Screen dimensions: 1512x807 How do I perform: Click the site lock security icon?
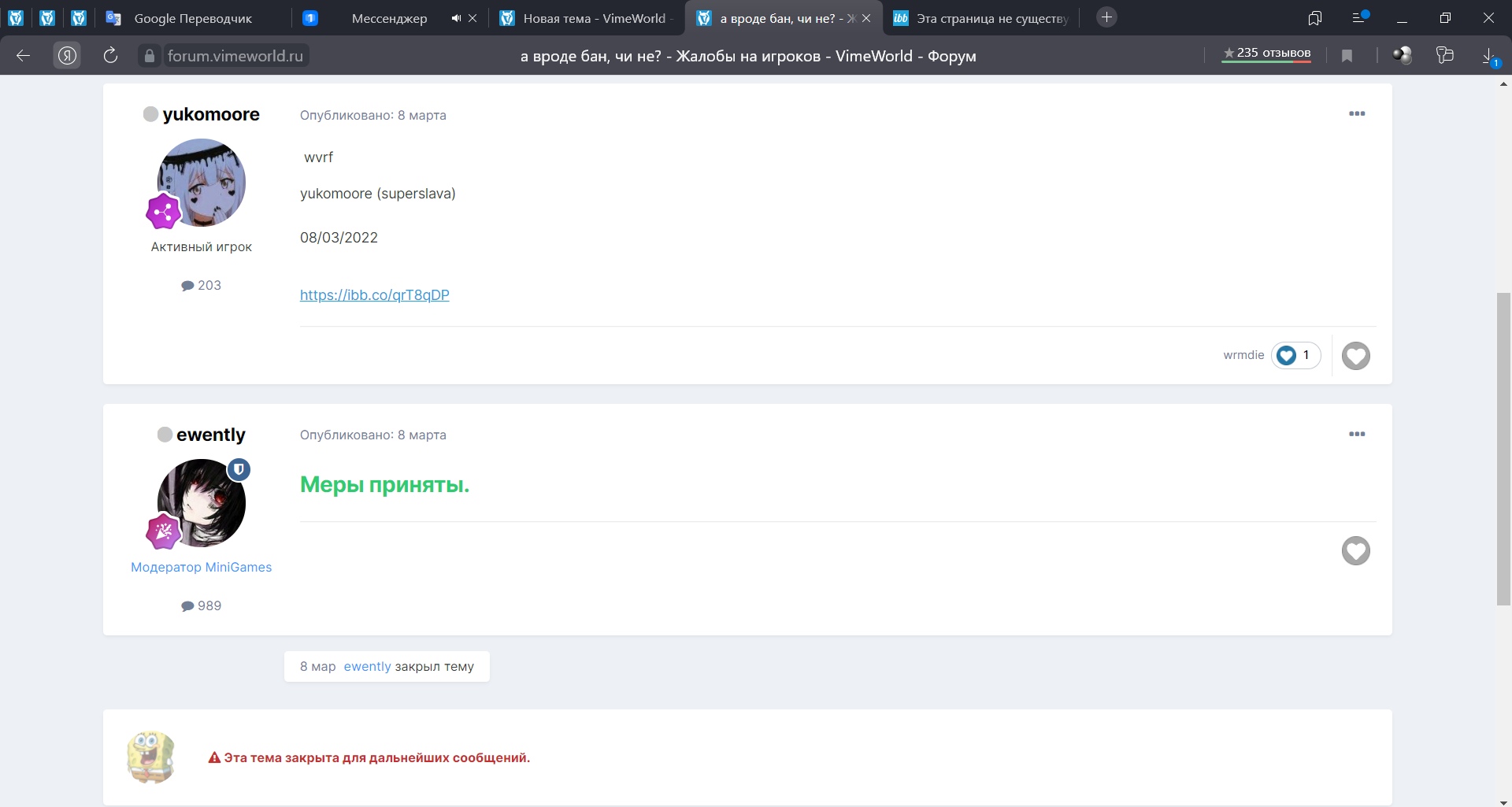click(x=149, y=56)
